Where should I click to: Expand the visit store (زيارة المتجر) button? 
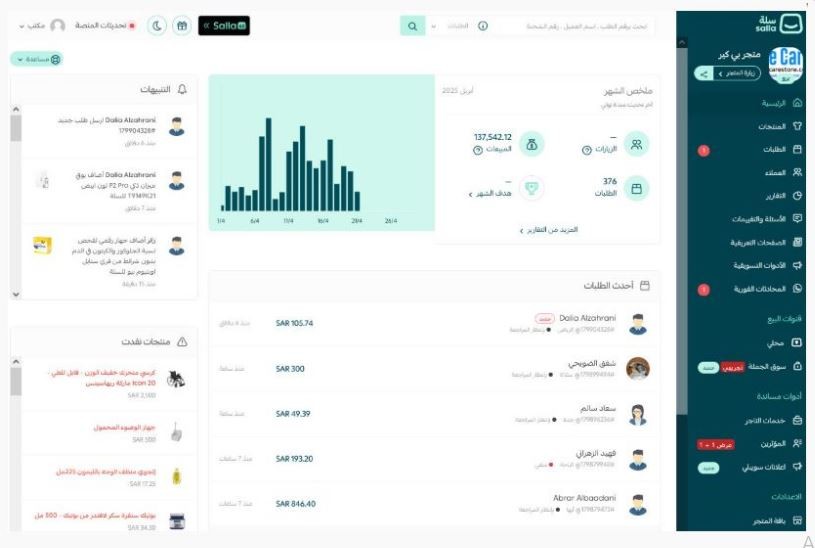[x=737, y=73]
